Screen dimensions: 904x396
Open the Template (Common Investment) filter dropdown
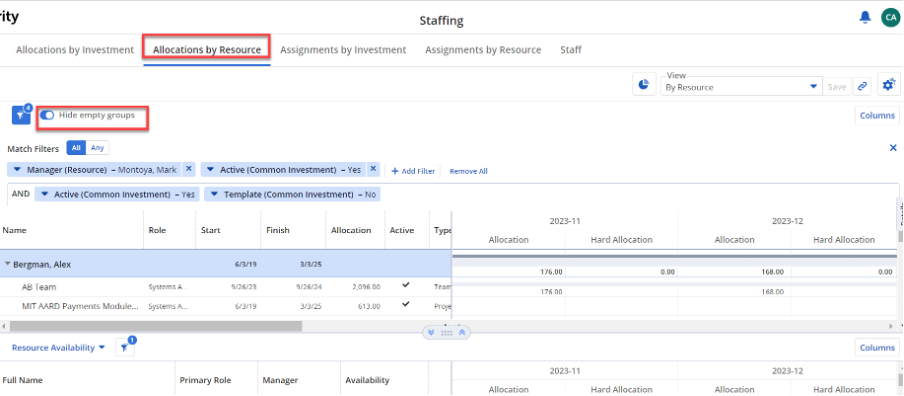pyautogui.click(x=214, y=195)
